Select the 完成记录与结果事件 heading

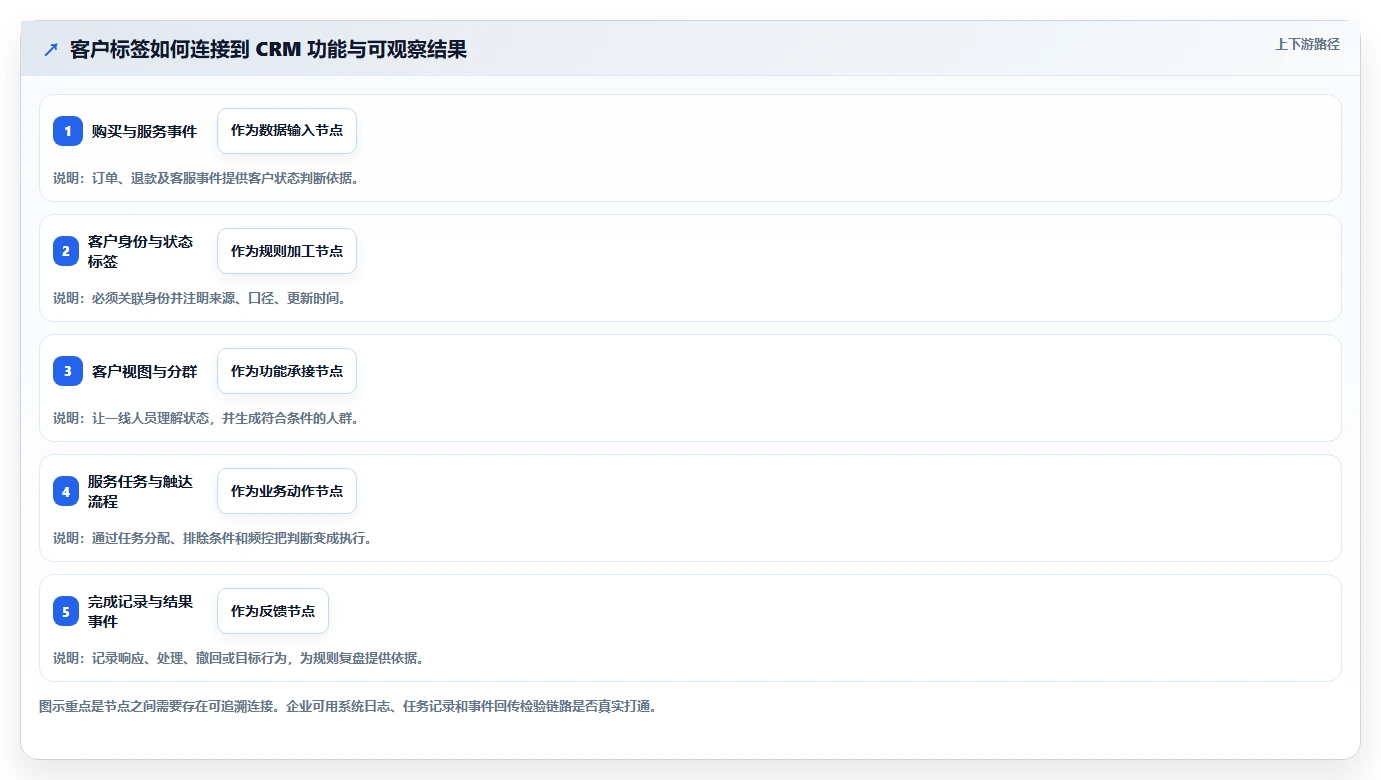point(141,611)
